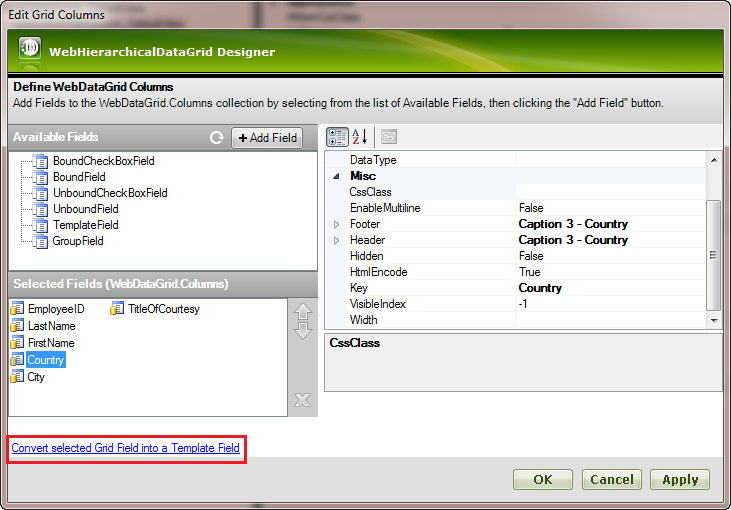The image size is (731, 510).
Task: Open Property Pages icon in toolbar
Action: (x=389, y=137)
